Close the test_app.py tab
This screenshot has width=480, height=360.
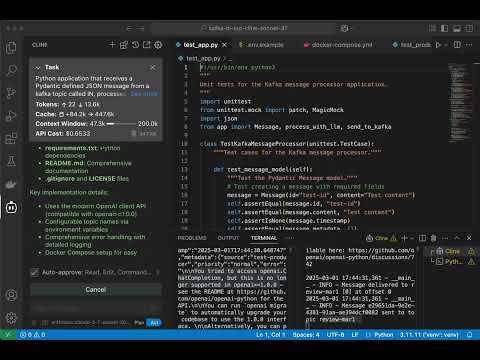coord(225,45)
